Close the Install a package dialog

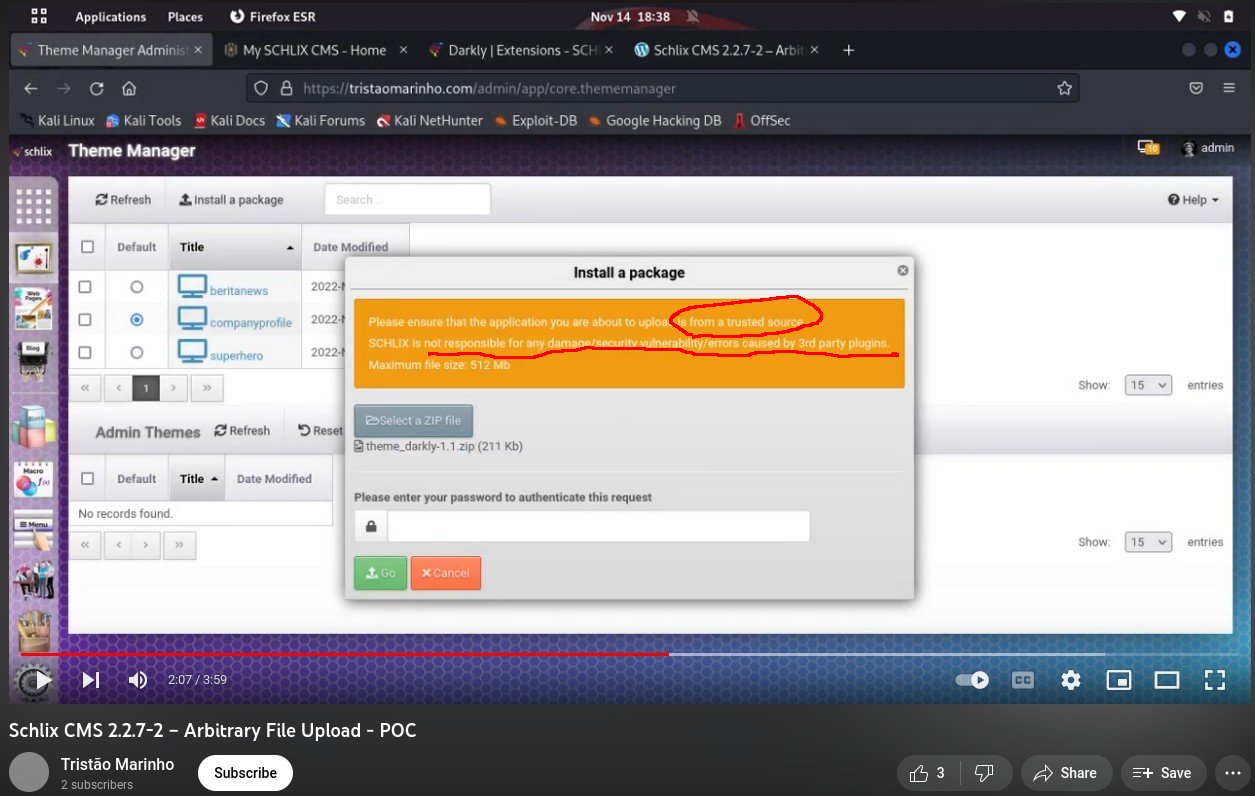(903, 270)
